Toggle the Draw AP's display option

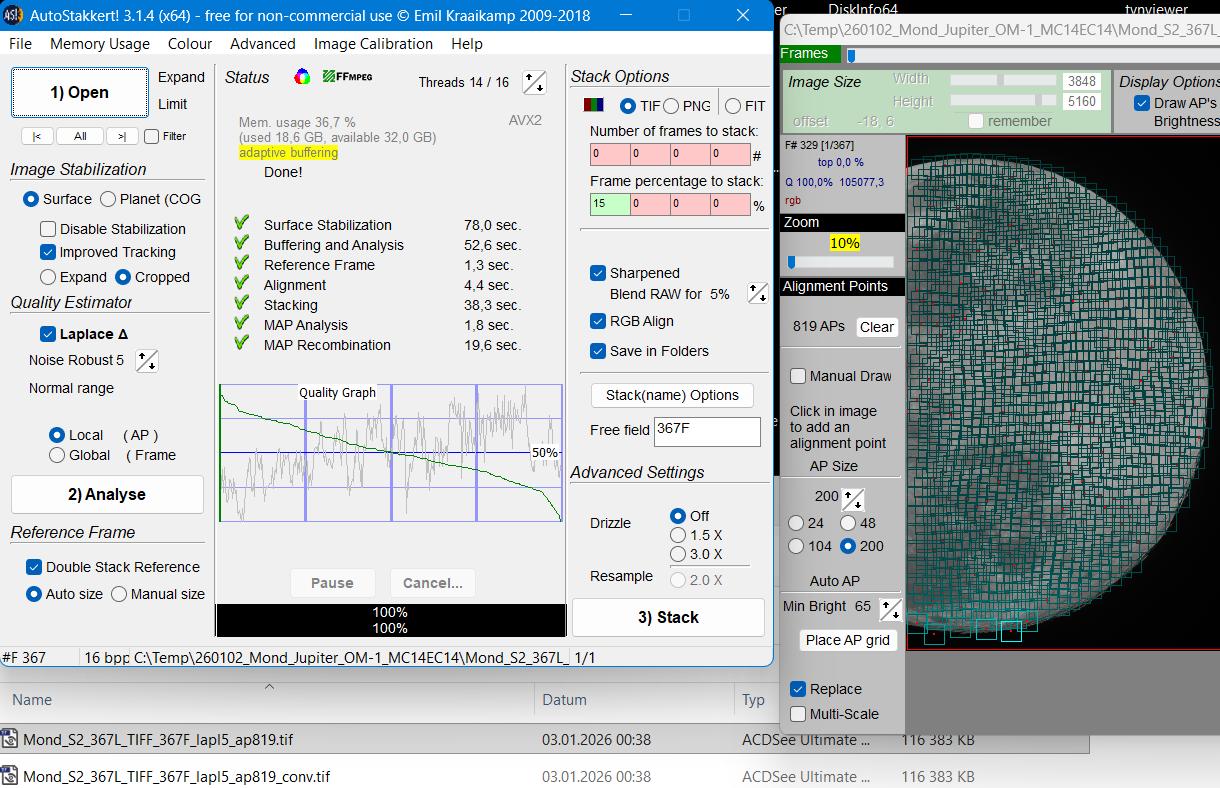pyautogui.click(x=1142, y=103)
